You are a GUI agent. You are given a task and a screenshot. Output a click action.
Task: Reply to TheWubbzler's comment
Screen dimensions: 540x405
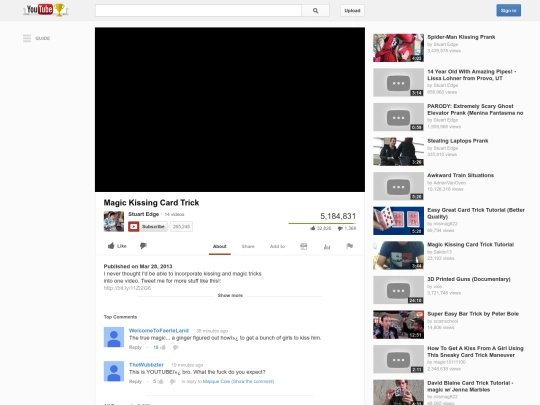click(135, 381)
